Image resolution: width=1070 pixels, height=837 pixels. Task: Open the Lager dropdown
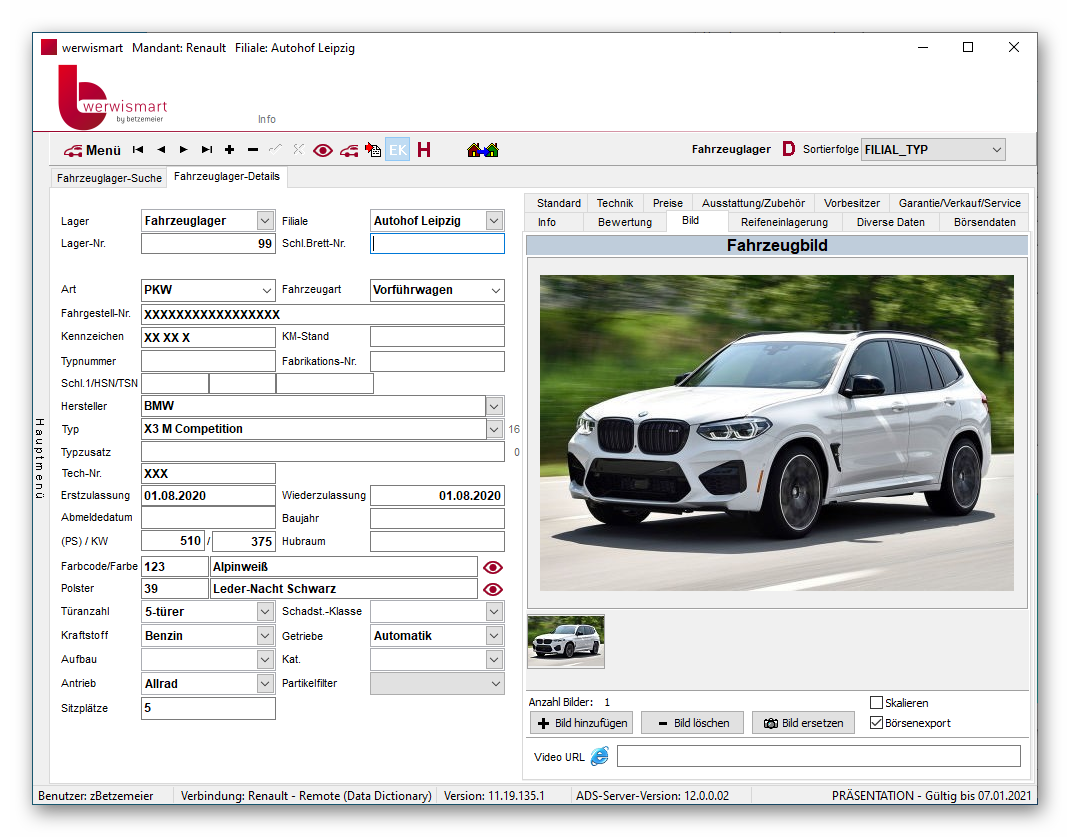pos(265,220)
